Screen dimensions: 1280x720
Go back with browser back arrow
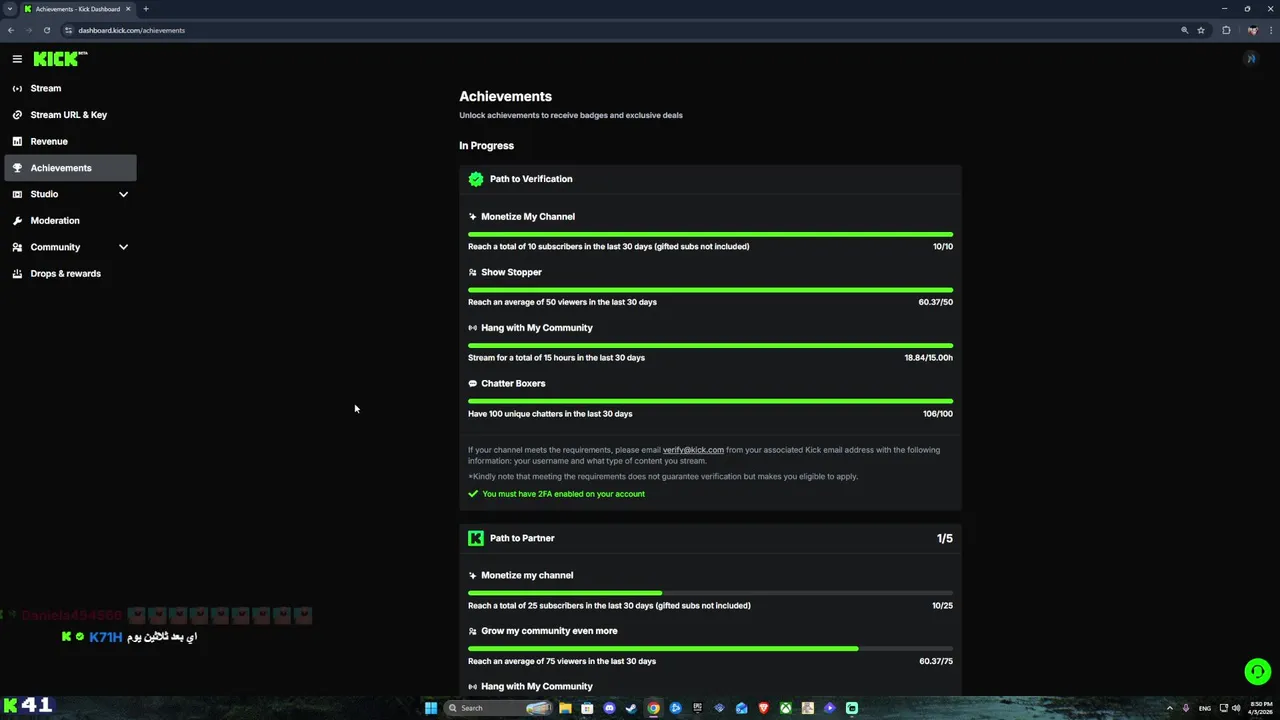pos(11,30)
